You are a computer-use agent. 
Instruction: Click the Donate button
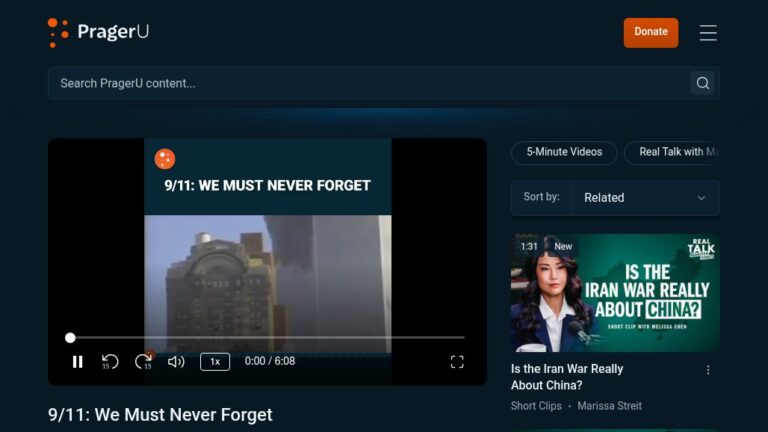tap(651, 32)
